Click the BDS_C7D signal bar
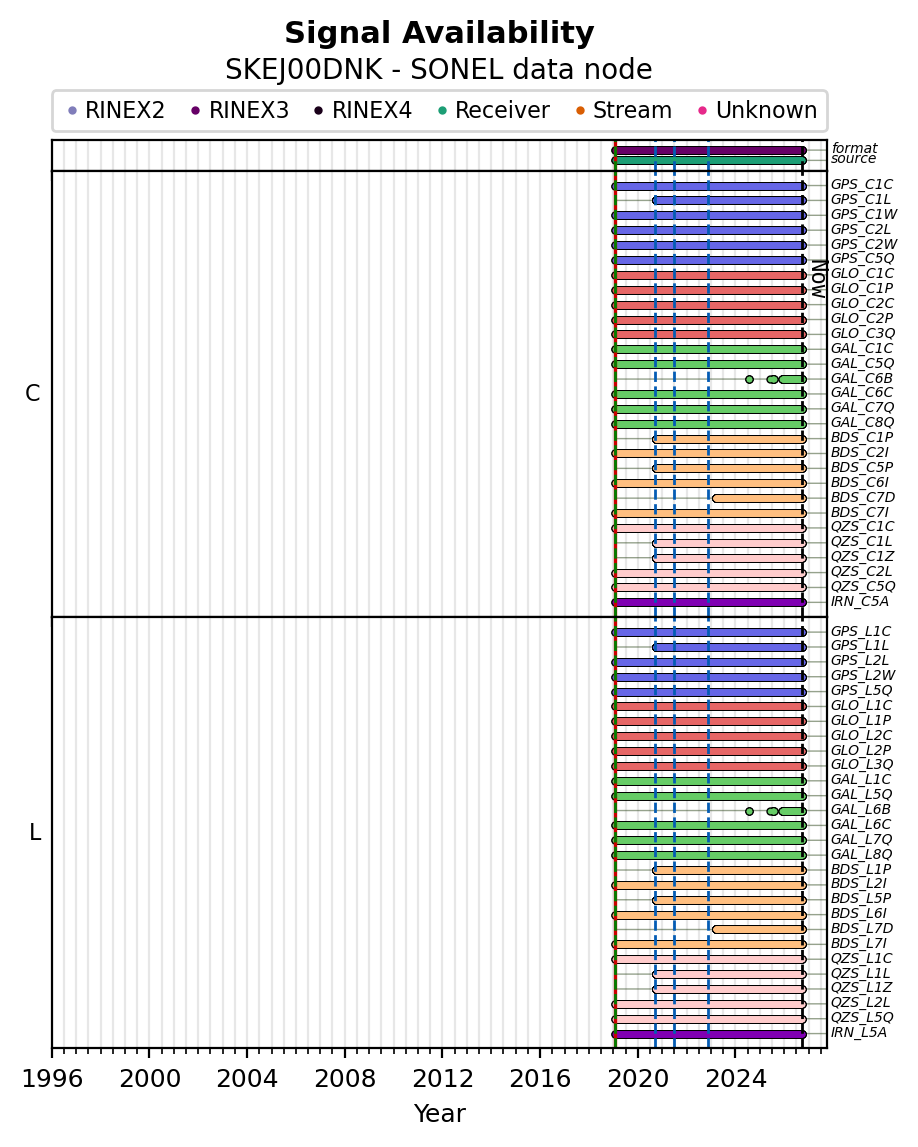The image size is (918, 1147). point(759,498)
